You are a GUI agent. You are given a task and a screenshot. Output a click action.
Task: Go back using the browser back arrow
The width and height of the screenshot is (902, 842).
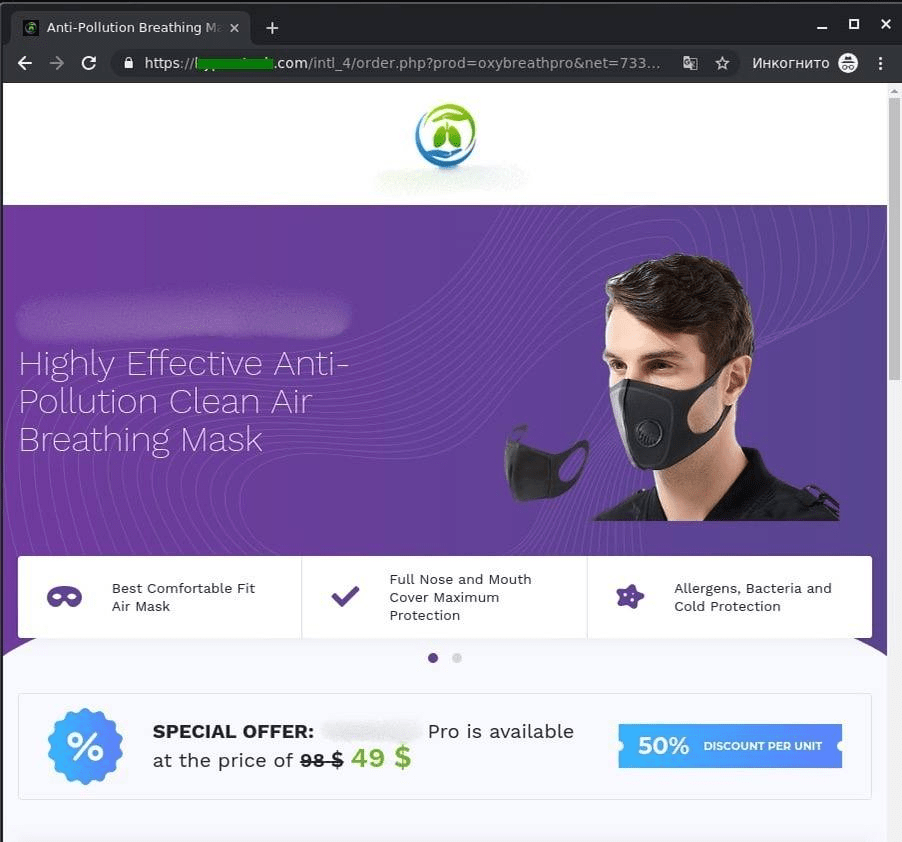tap(25, 63)
